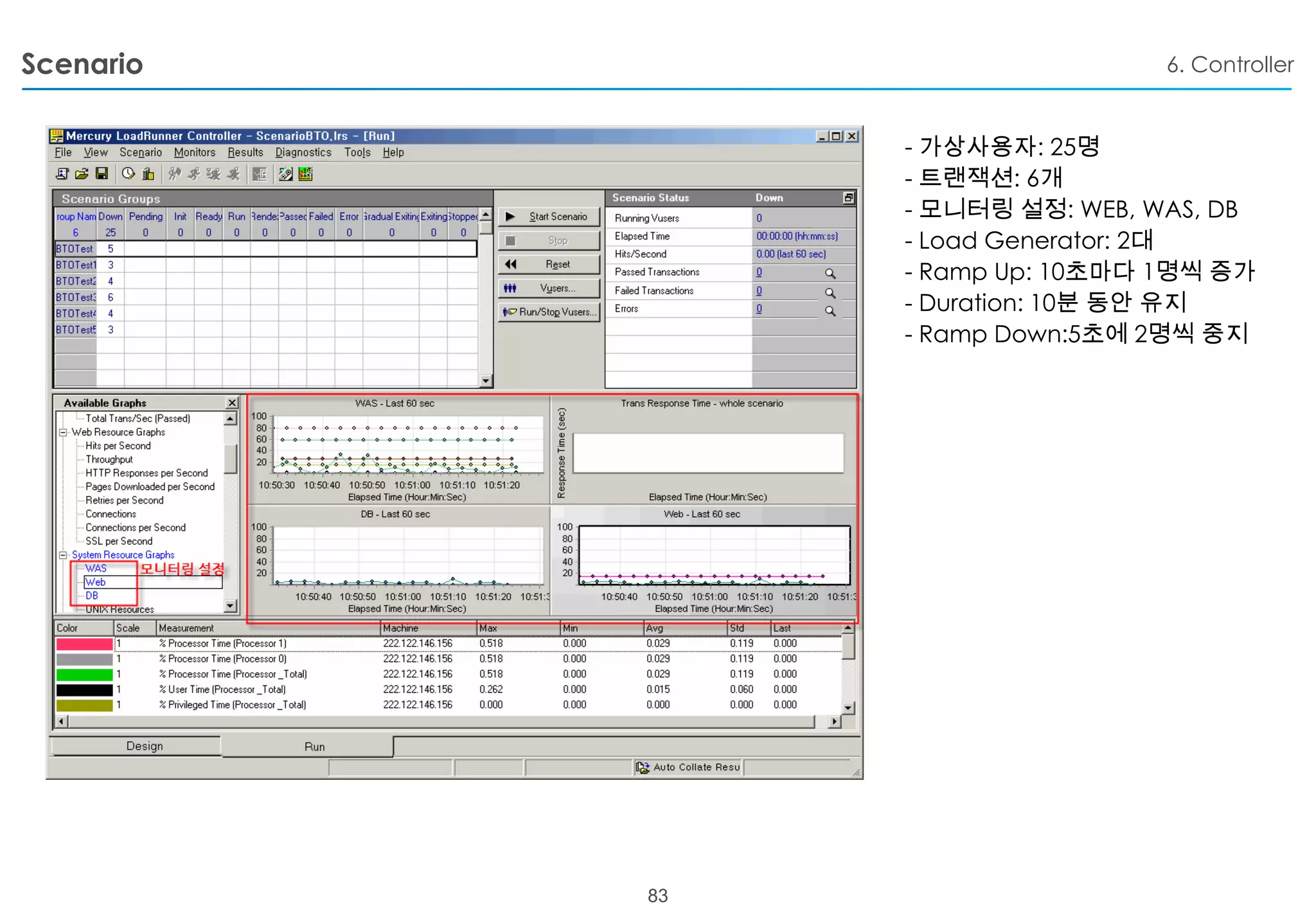1316x911 pixels.
Task: Select Throughput in Available Graphs
Action: (109, 459)
